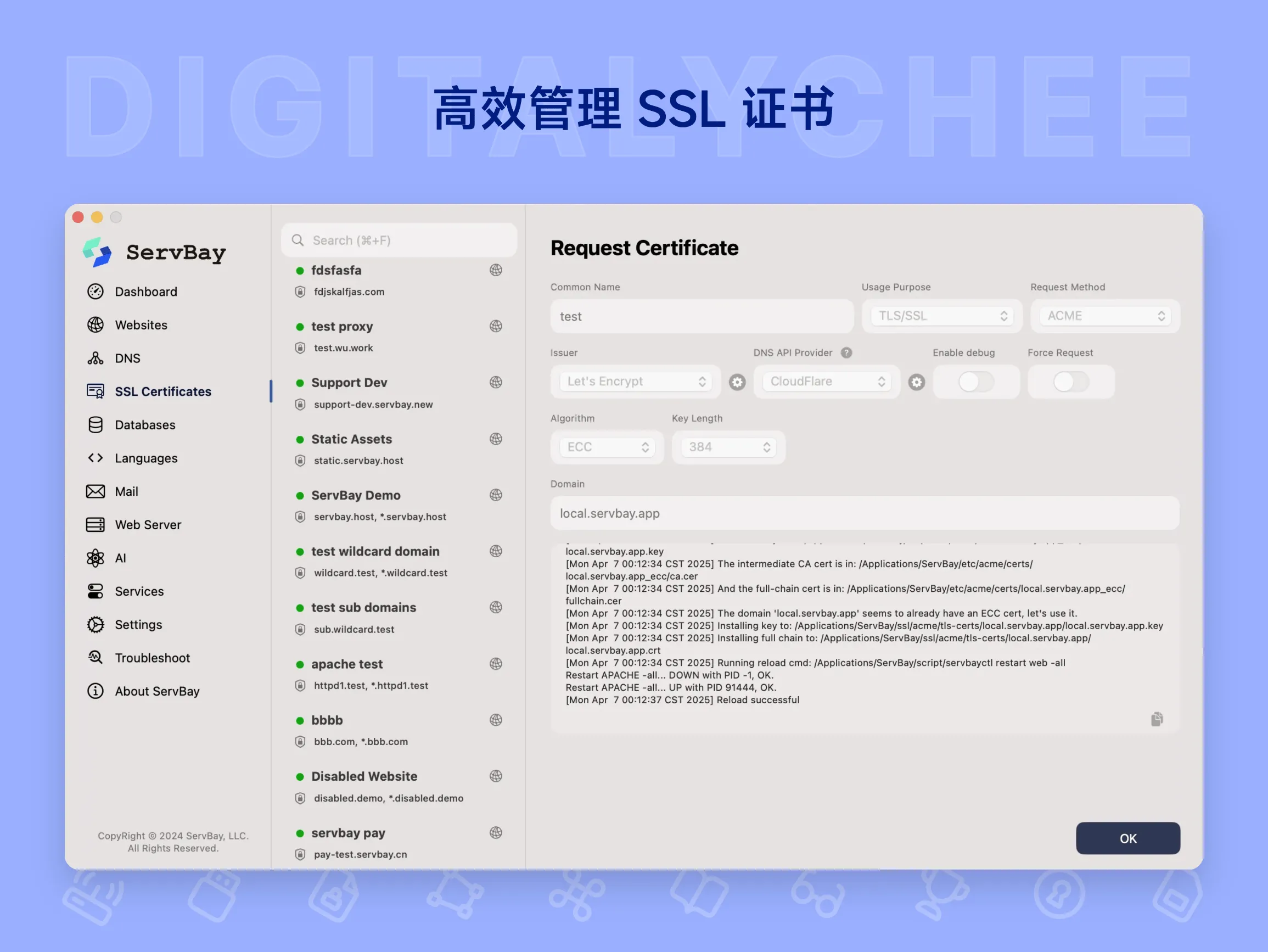Click the Databases cylinder icon

pyautogui.click(x=95, y=425)
